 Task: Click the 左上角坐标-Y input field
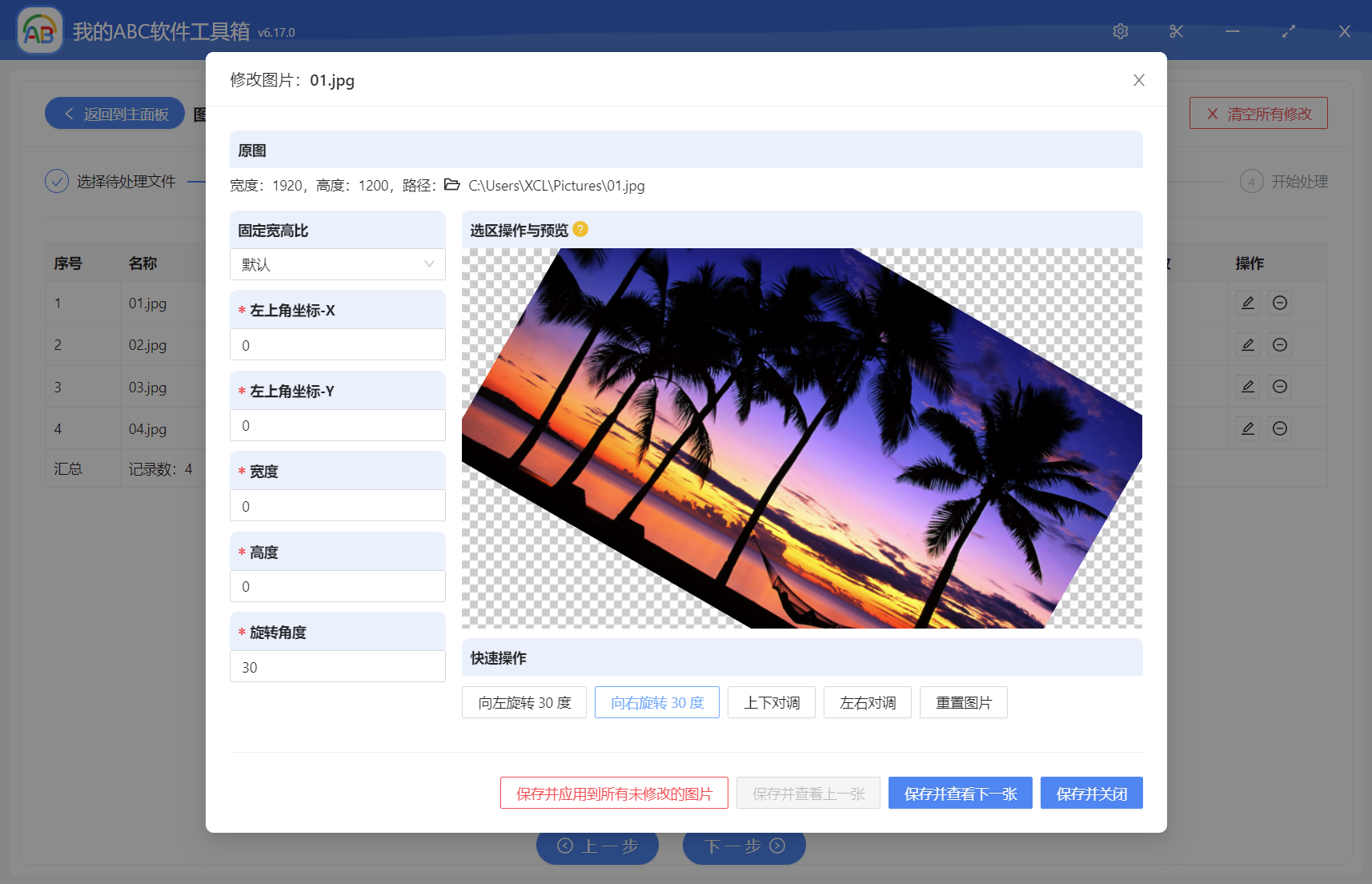click(x=338, y=425)
